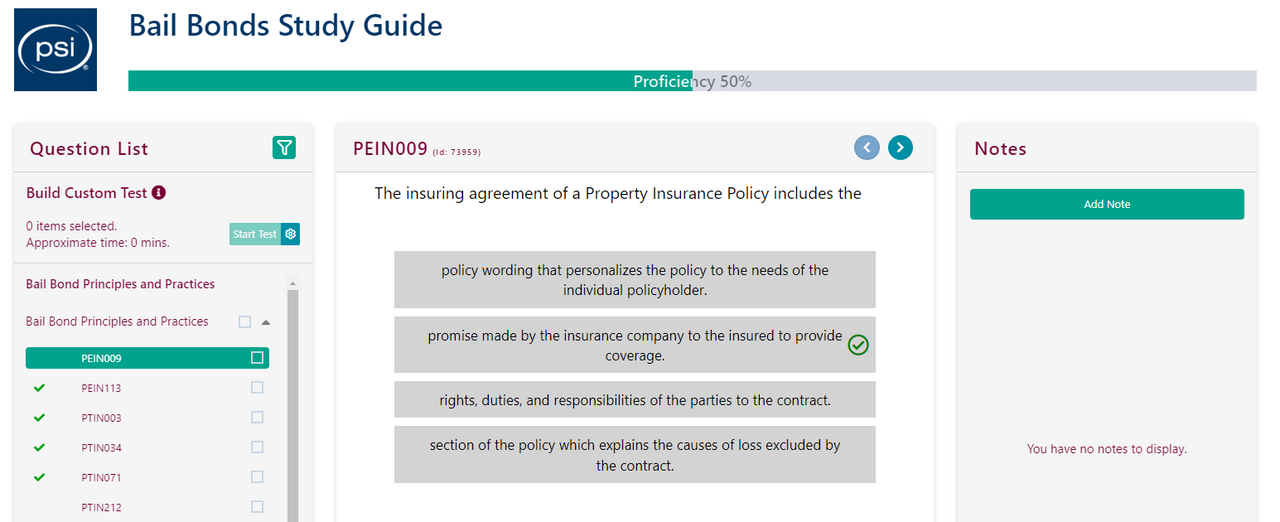The height and width of the screenshot is (522, 1280).
Task: Select all in Bail Bond Principles checkbox
Action: (x=245, y=322)
